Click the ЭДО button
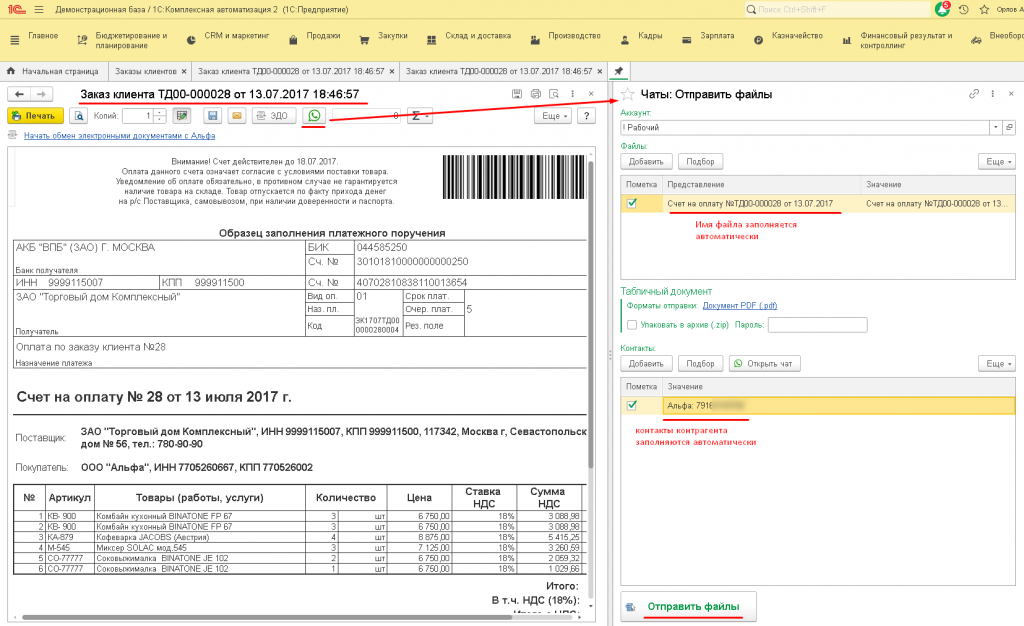Screen dimensions: 1024x626 click(272, 116)
